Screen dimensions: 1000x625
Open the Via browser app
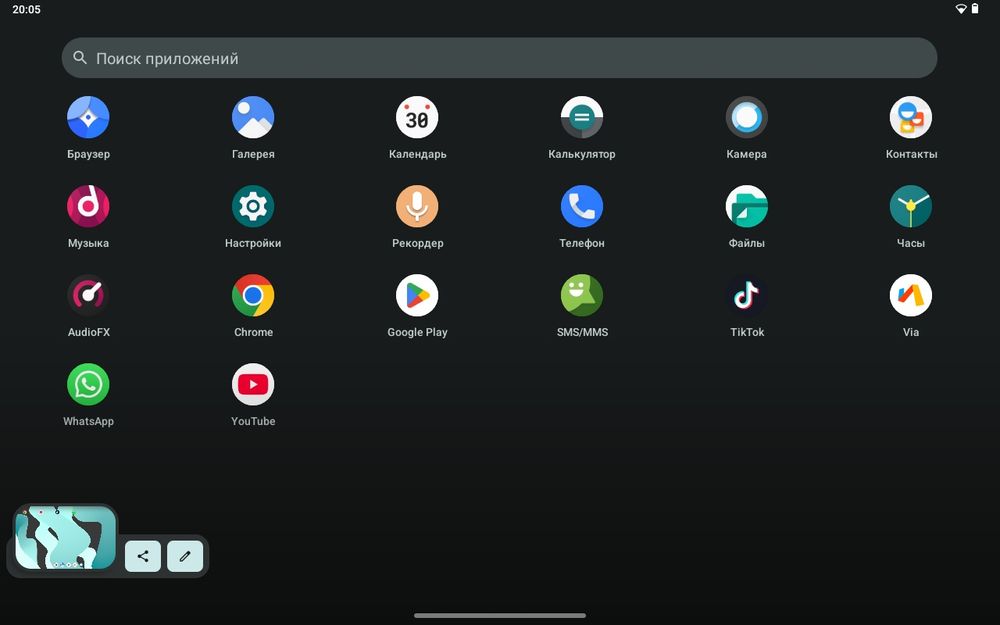pos(911,295)
